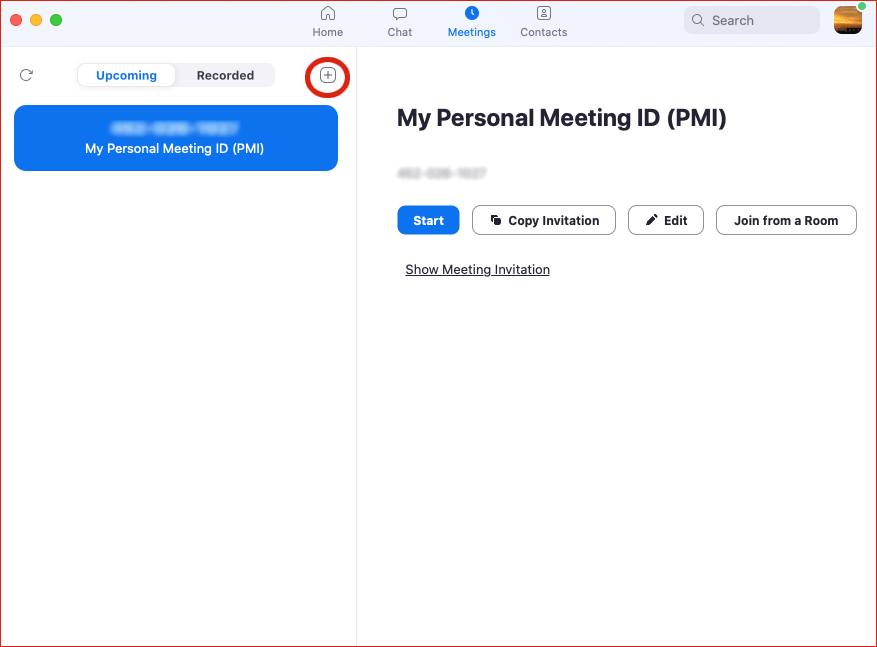Screen dimensions: 877x647
Task: Open the Contacts tab
Action: point(544,22)
